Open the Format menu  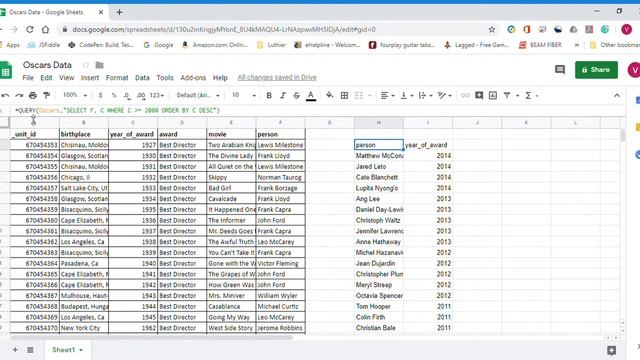[117, 78]
